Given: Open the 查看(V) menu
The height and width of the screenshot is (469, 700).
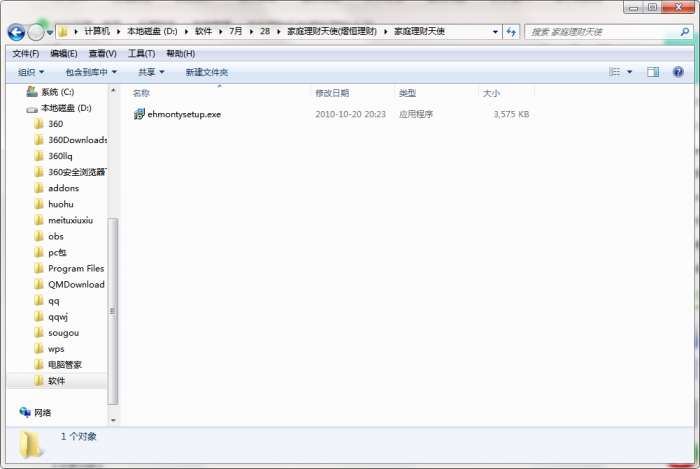Looking at the screenshot, I should click(x=103, y=54).
